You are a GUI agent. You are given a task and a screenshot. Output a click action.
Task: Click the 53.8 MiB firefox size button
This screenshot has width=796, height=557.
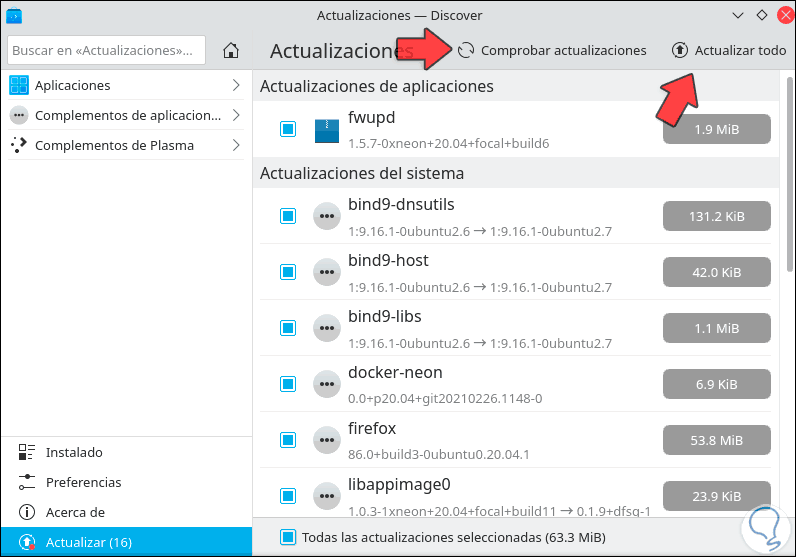(x=716, y=440)
